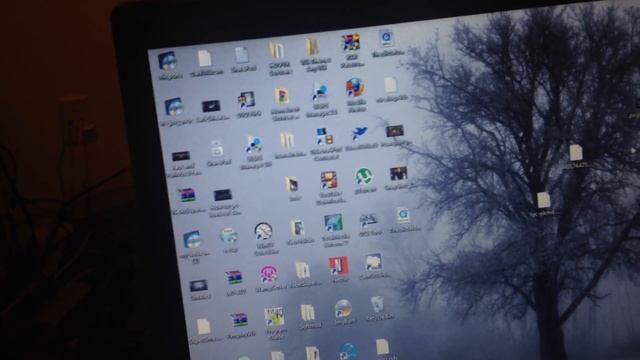
Task: Select the blue bird shortcut icon
Action: (x=359, y=133)
